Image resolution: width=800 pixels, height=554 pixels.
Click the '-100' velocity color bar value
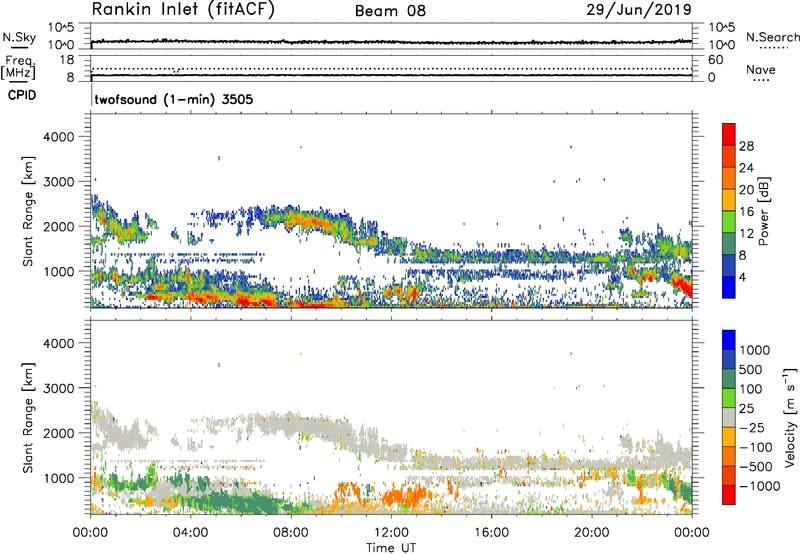coord(756,447)
